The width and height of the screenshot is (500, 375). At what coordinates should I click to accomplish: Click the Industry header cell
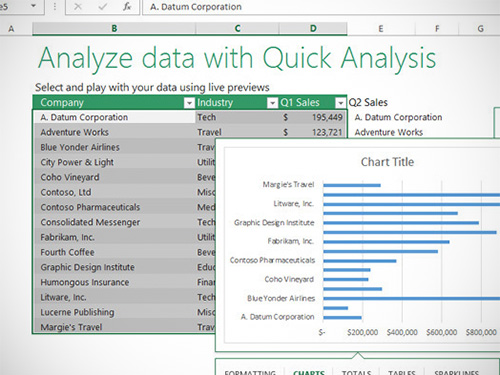click(237, 102)
